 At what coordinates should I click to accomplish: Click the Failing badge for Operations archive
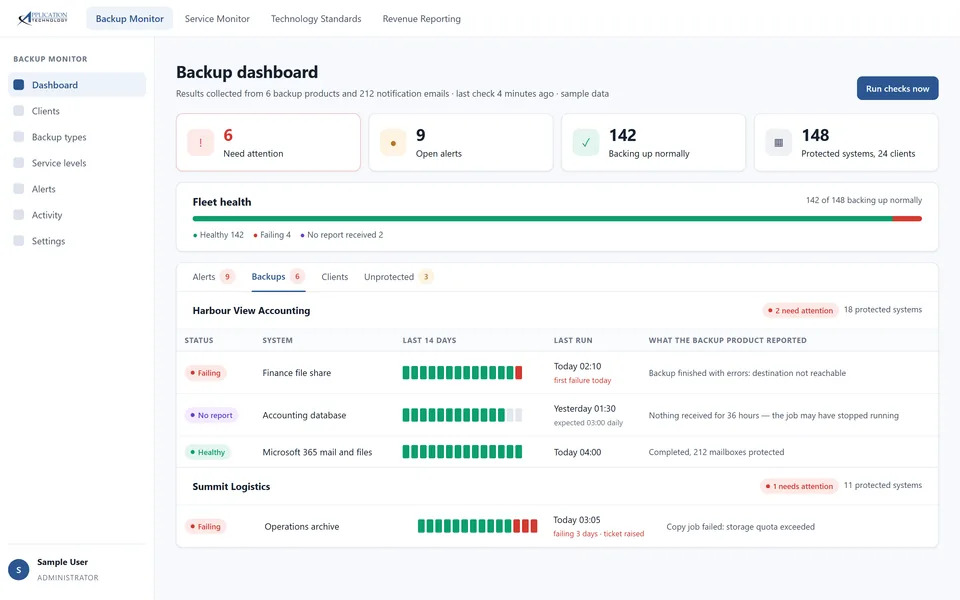[206, 527]
